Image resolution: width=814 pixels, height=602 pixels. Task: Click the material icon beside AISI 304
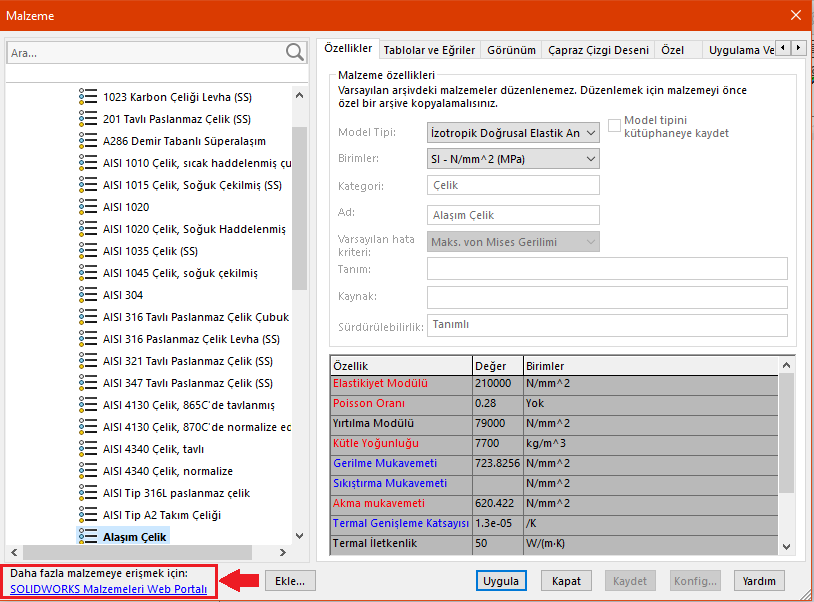click(88, 295)
